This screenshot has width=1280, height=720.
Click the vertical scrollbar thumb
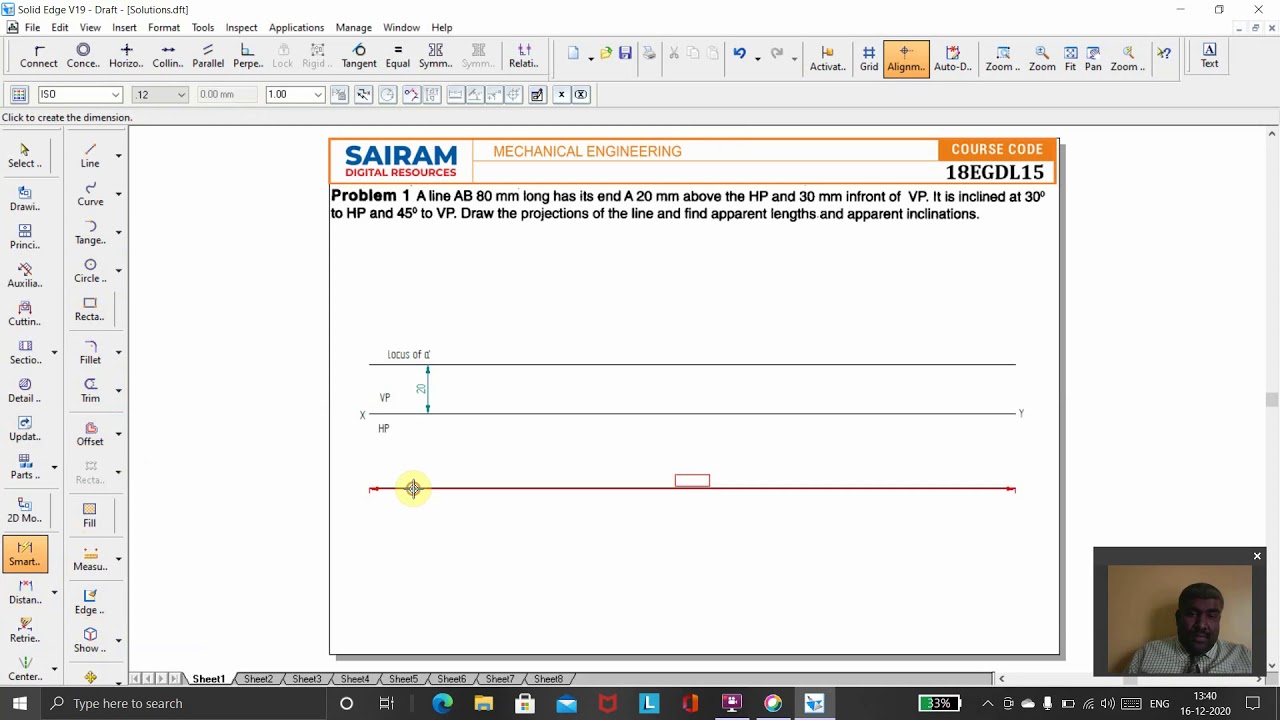click(1271, 400)
